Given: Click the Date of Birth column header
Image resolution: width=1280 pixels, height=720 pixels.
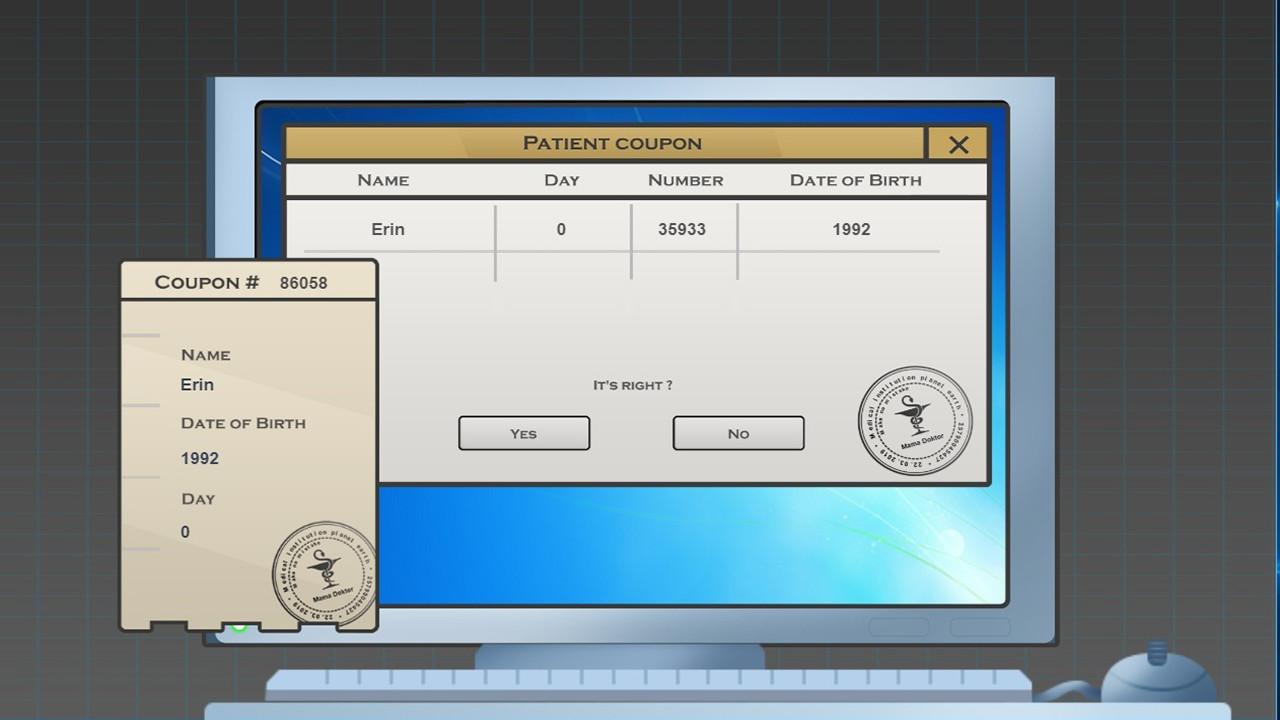Looking at the screenshot, I should (855, 180).
